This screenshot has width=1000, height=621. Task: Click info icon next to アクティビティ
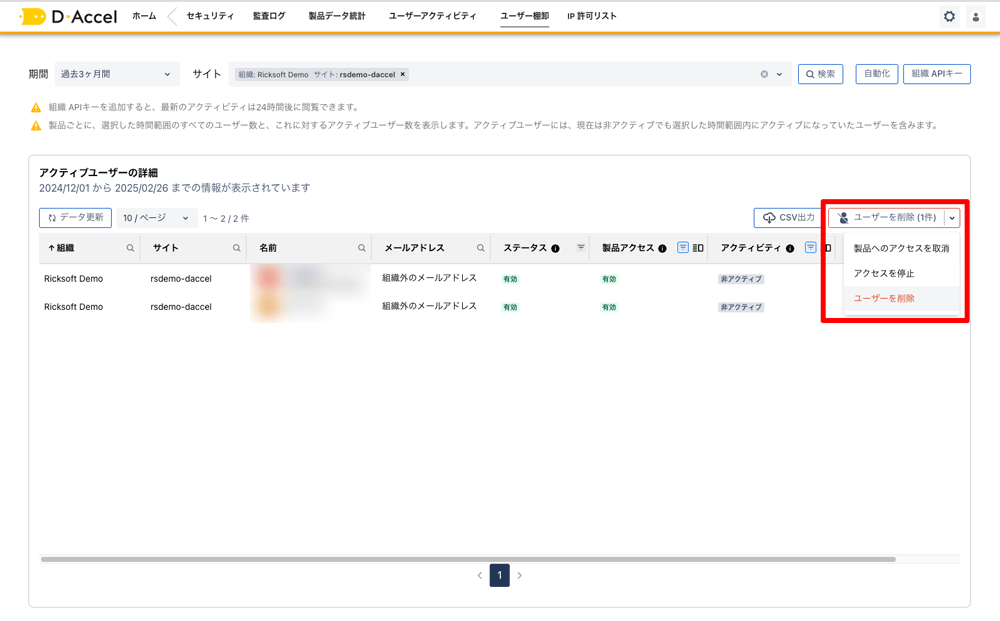[x=790, y=249]
